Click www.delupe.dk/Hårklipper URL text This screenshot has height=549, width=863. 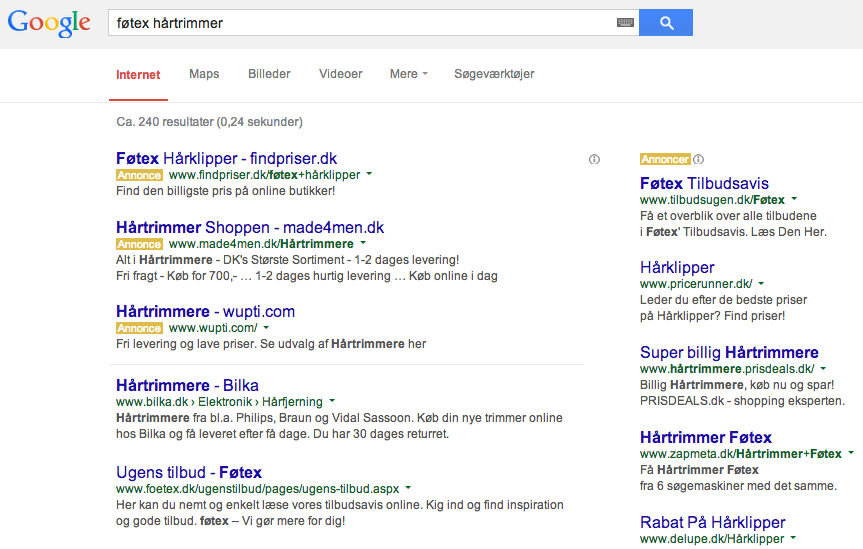[712, 539]
